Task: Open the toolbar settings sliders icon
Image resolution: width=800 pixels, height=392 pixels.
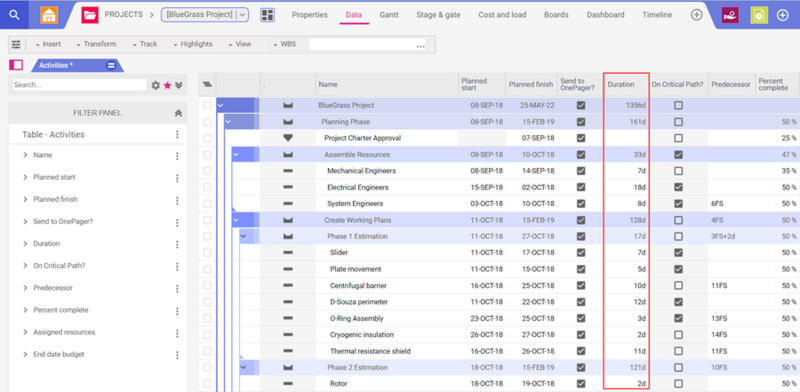Action: pyautogui.click(x=16, y=44)
